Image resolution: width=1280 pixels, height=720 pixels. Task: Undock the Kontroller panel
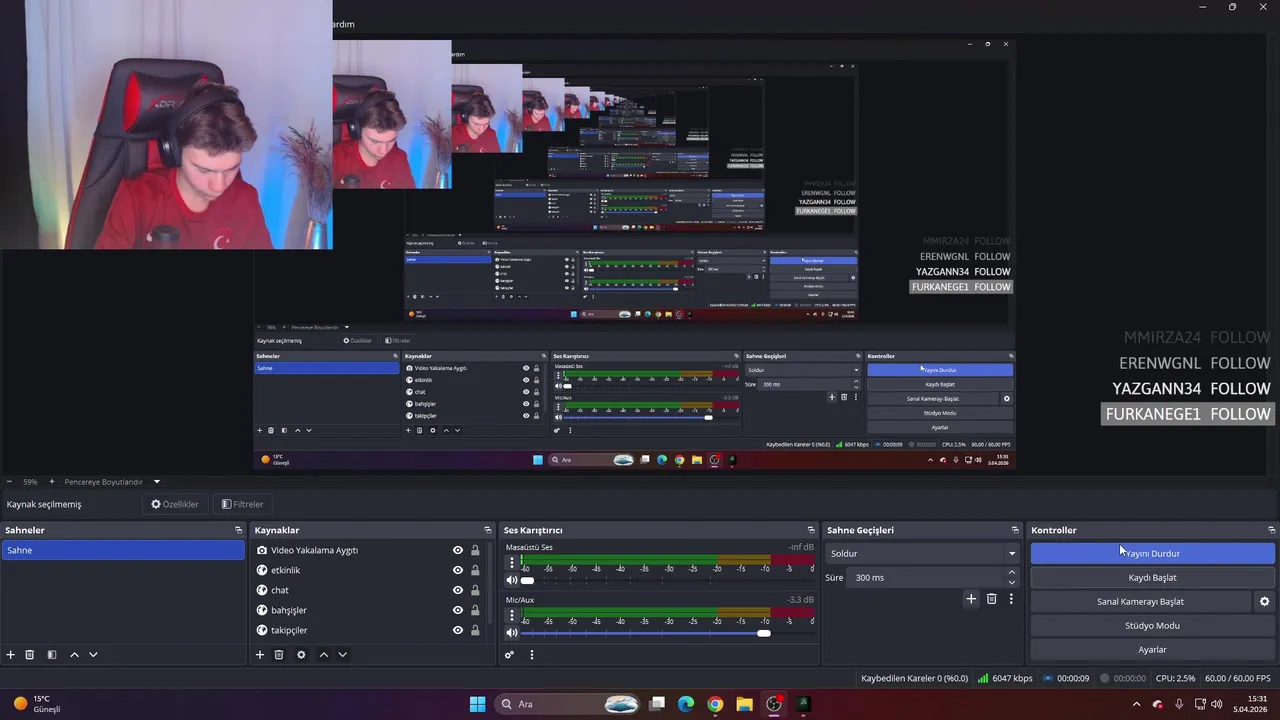1271,530
